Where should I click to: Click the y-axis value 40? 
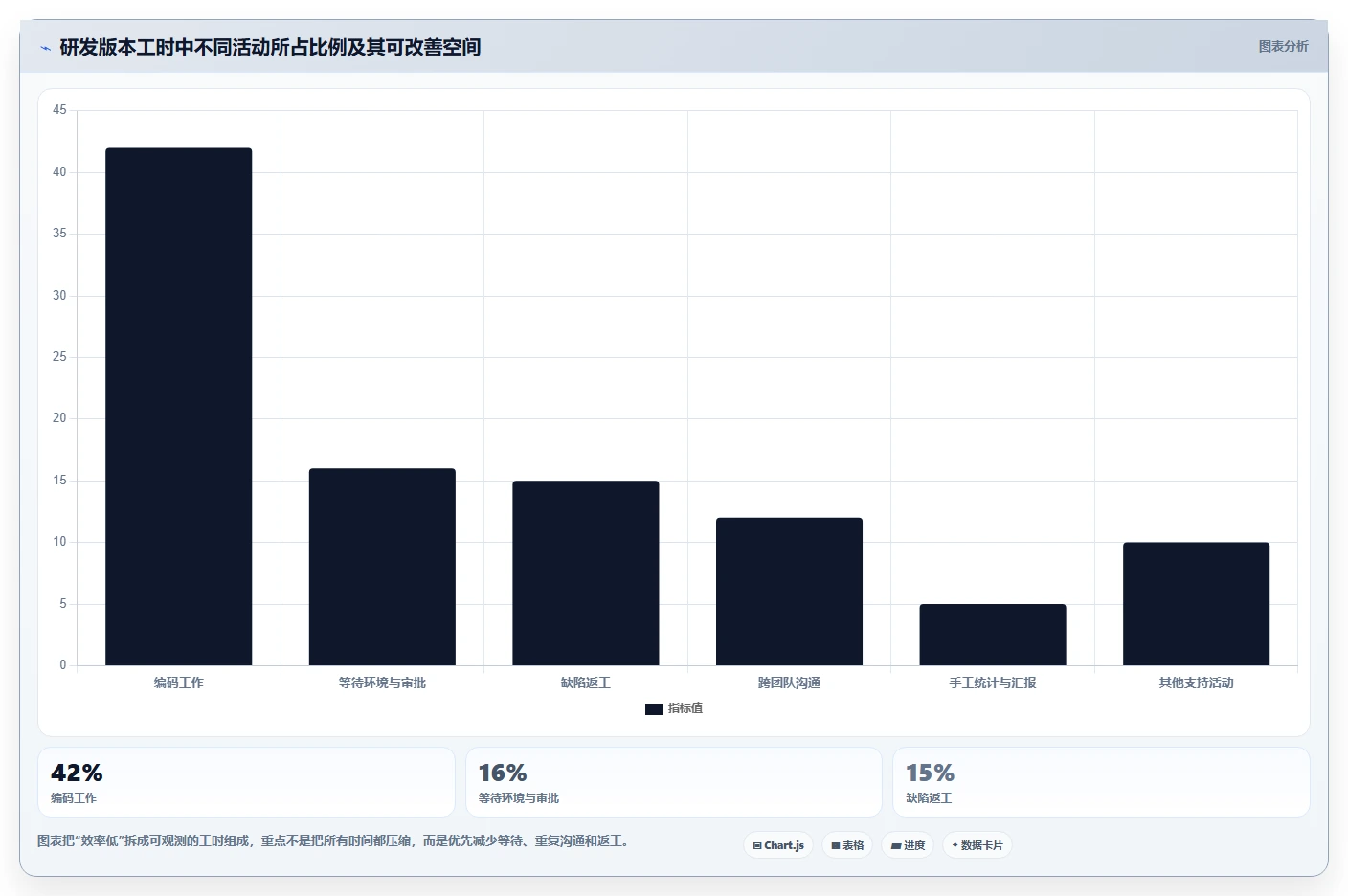point(59,172)
